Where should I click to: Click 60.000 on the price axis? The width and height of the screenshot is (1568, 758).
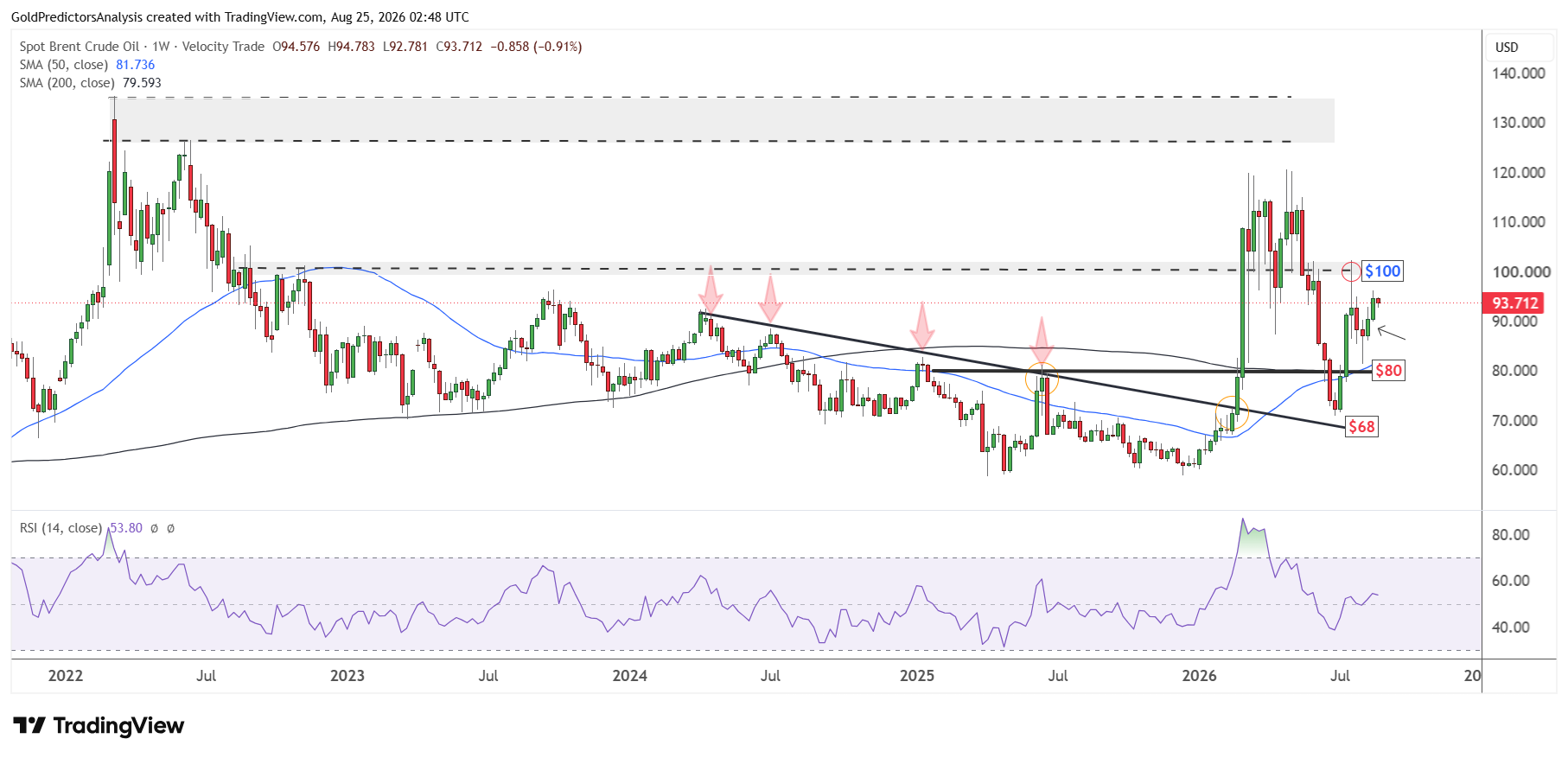(1515, 470)
